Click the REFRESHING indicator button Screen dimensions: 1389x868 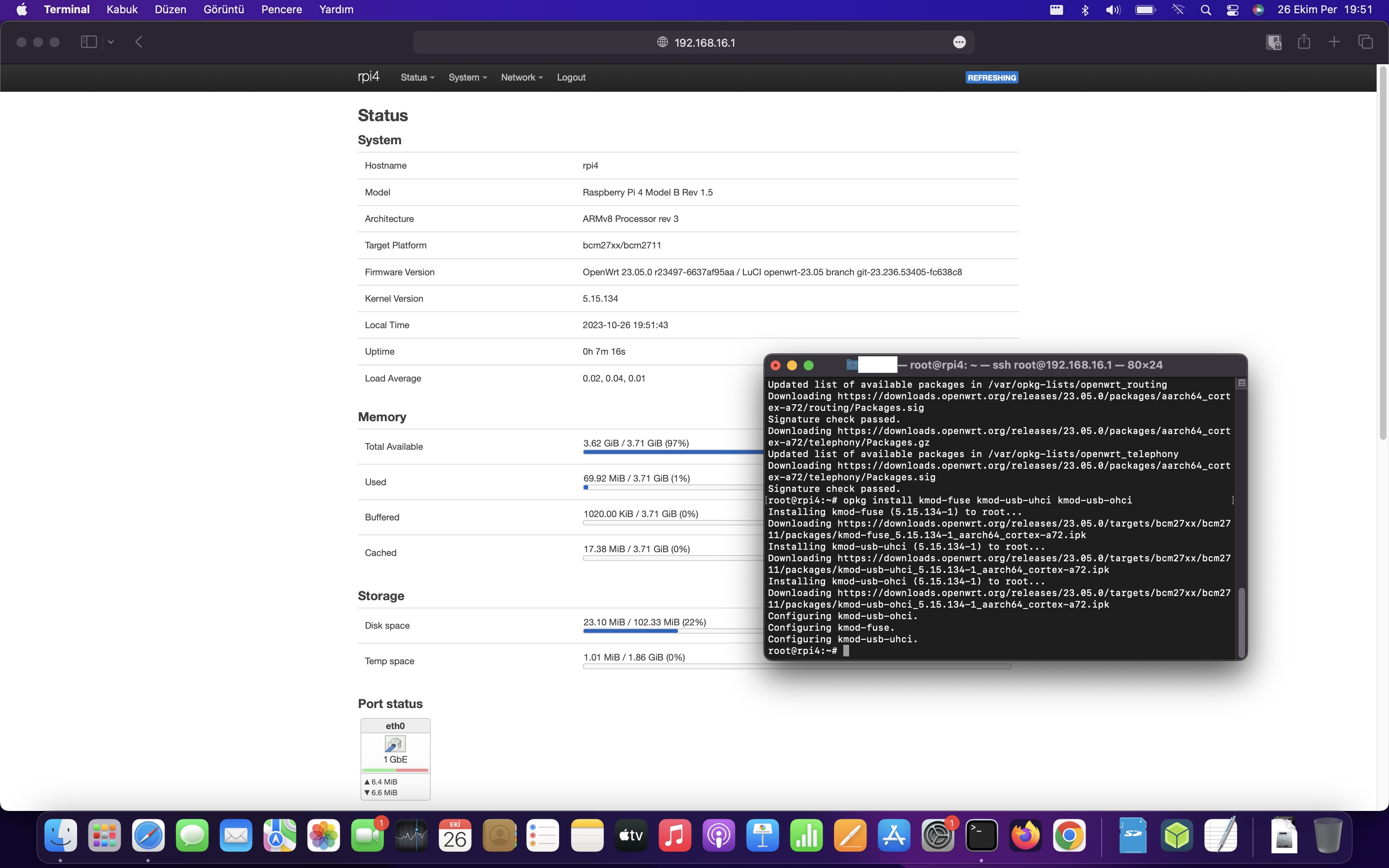992,78
